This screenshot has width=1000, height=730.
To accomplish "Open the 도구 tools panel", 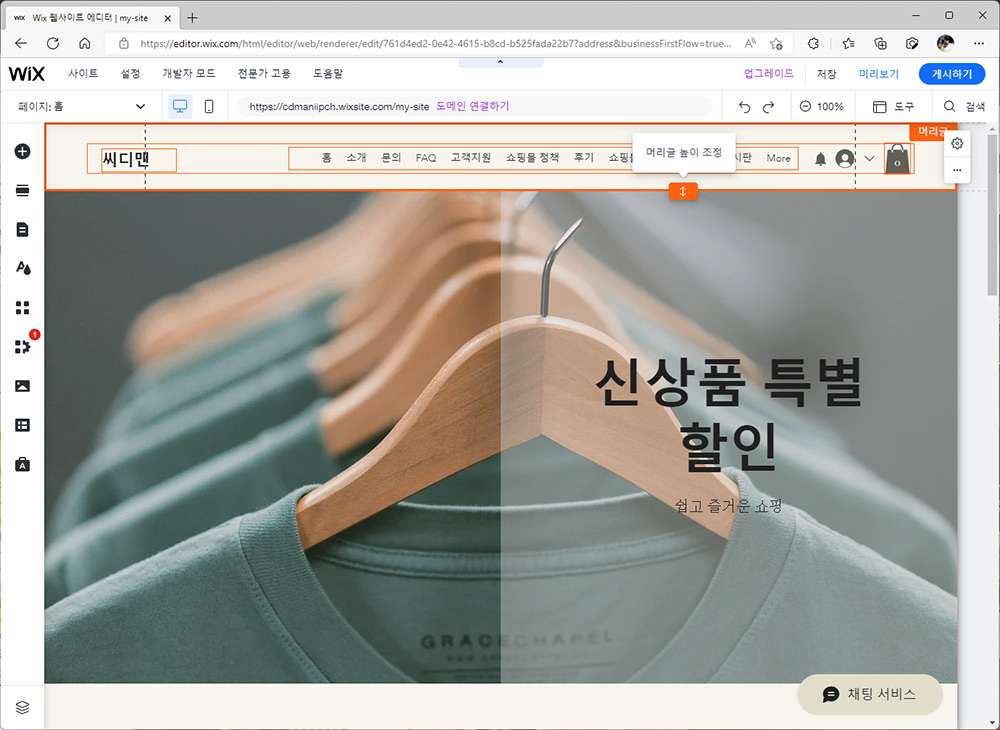I will [x=893, y=106].
